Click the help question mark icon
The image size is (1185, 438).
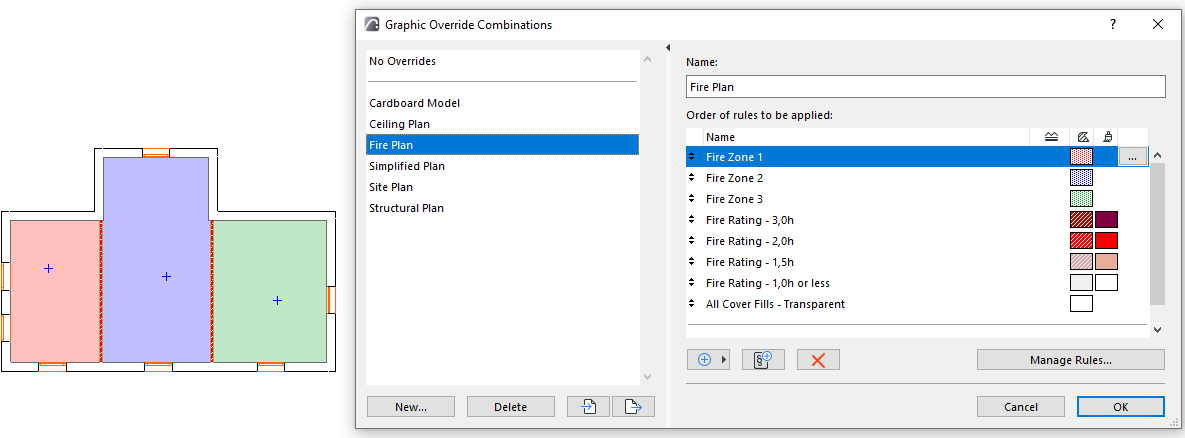point(1113,25)
